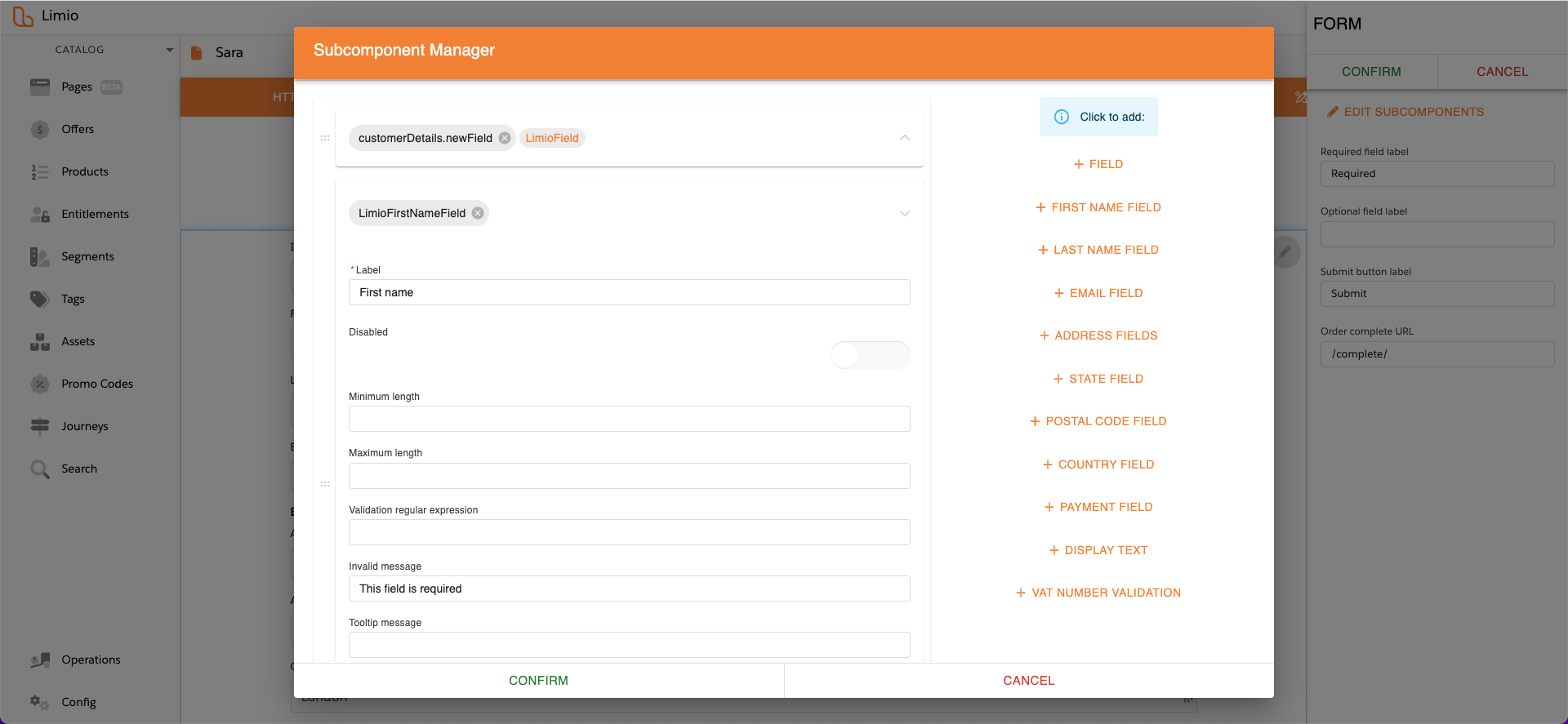Add Address Fields

(1098, 335)
